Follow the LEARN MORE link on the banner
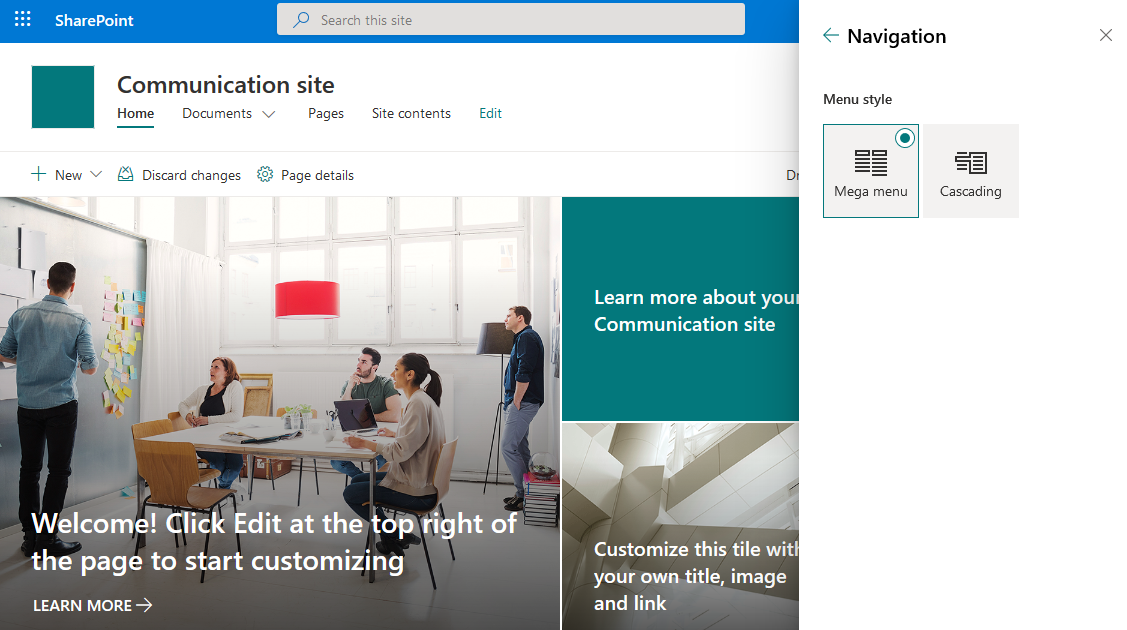The image size is (1127, 630). [80, 605]
